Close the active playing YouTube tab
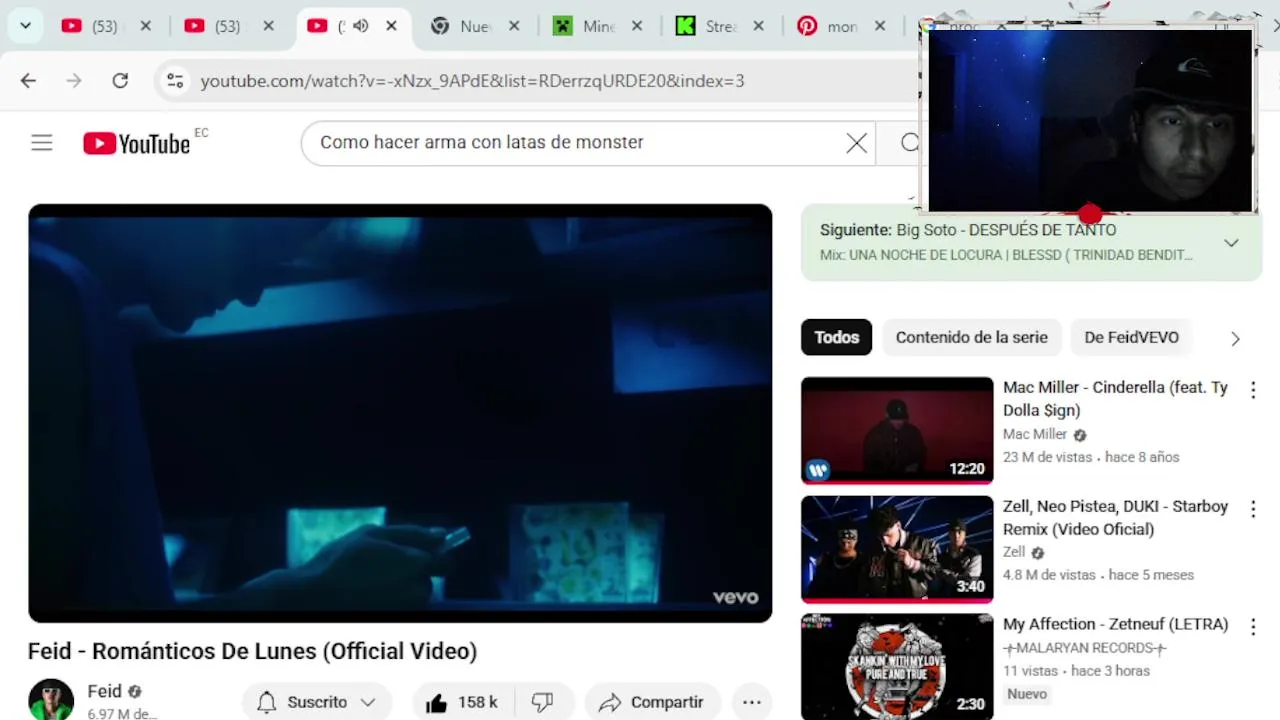 391,26
